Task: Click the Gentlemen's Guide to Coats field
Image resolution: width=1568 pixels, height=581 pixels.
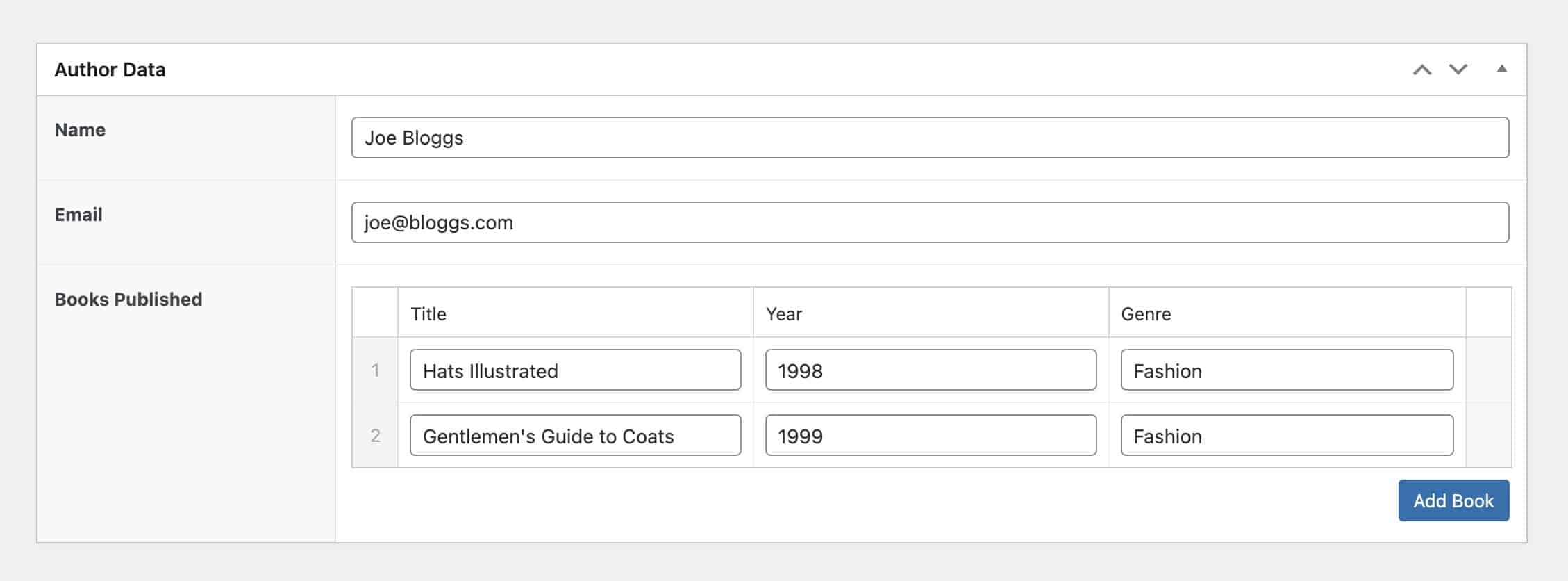Action: (x=575, y=436)
